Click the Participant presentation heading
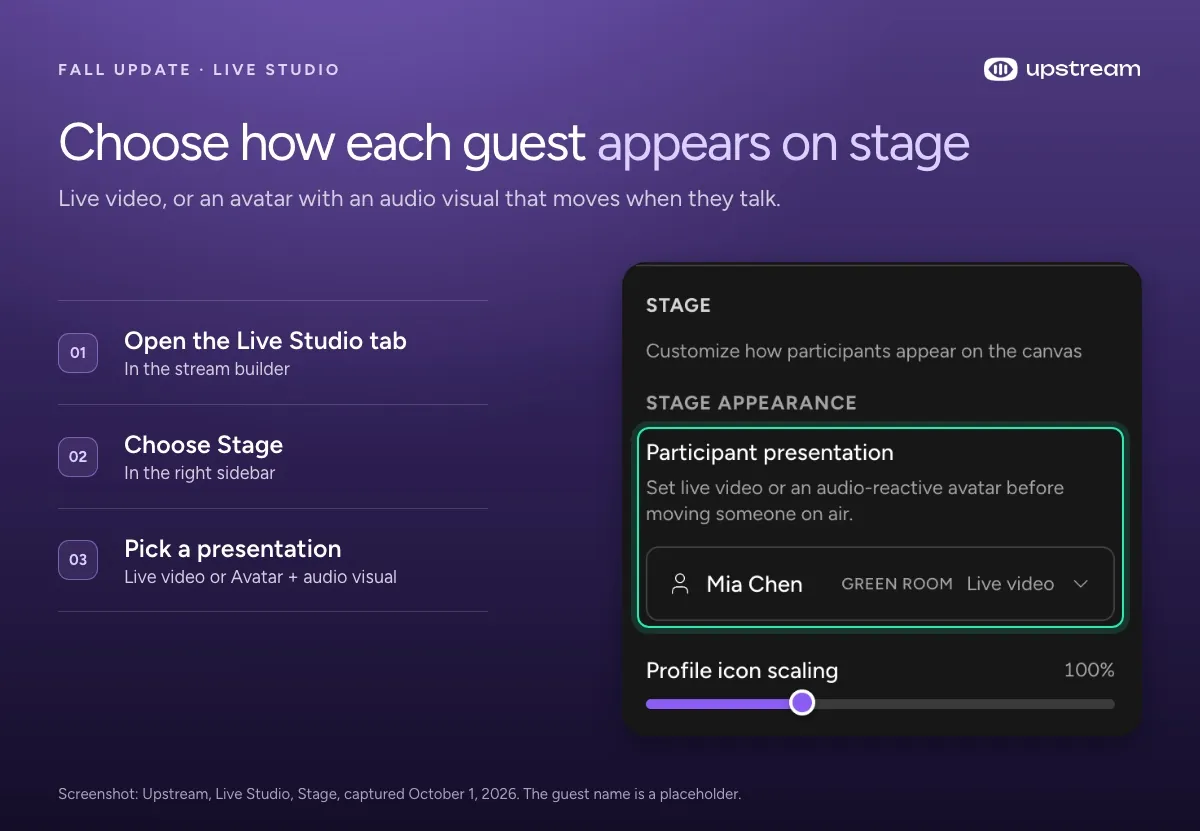This screenshot has height=831, width=1200. [x=770, y=452]
